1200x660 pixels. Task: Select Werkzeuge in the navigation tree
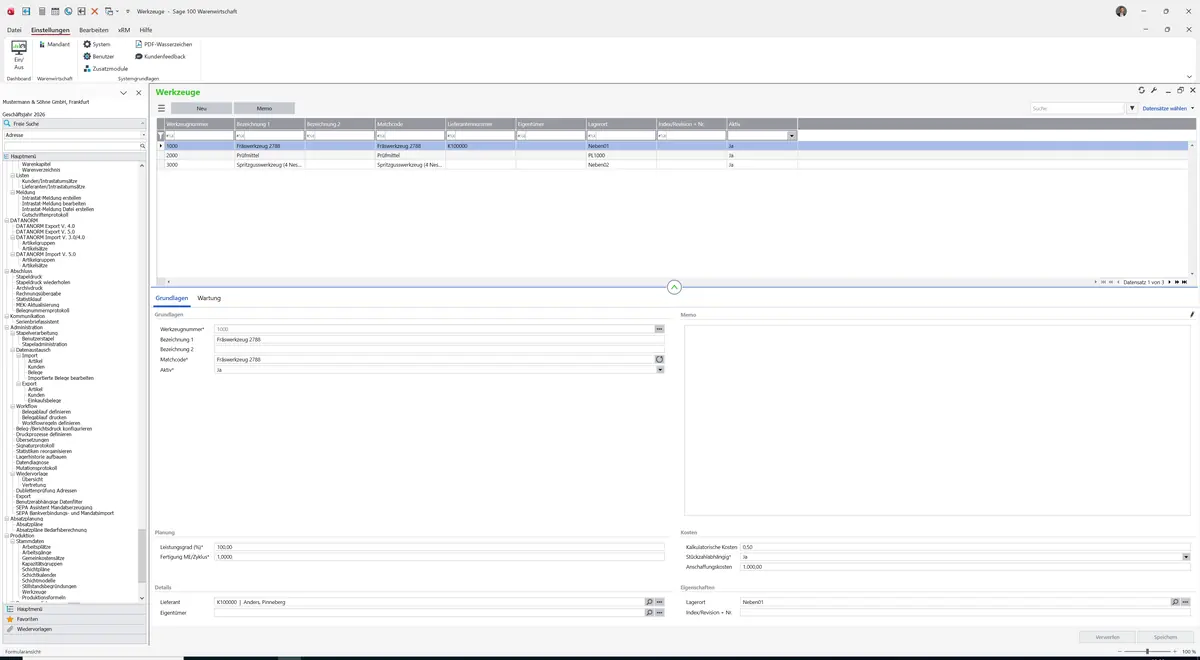pos(34,592)
